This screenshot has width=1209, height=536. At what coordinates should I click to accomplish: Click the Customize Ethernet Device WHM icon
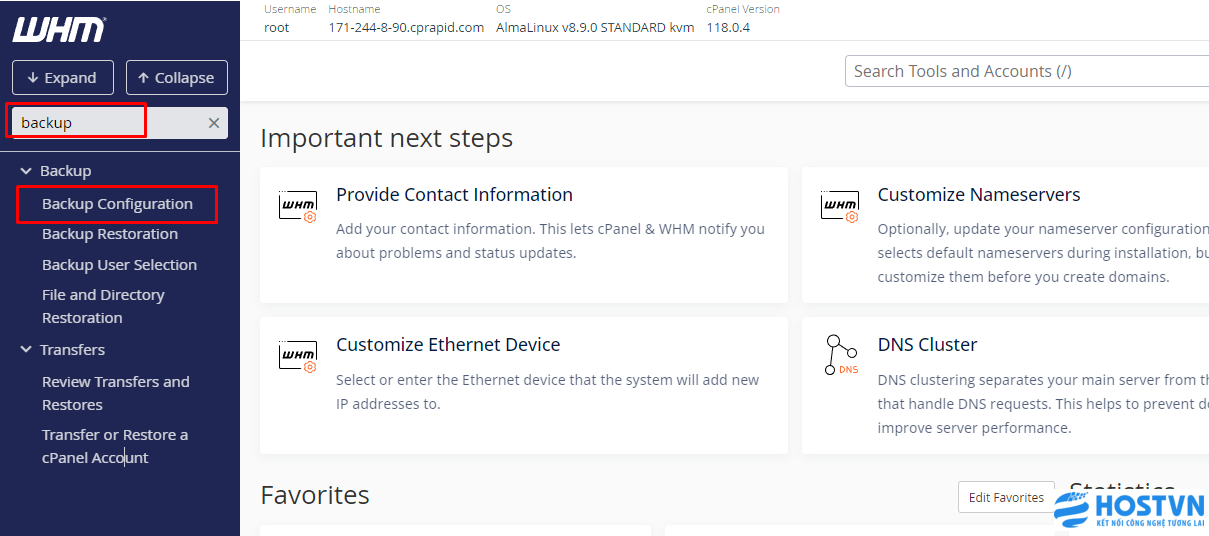(x=298, y=356)
